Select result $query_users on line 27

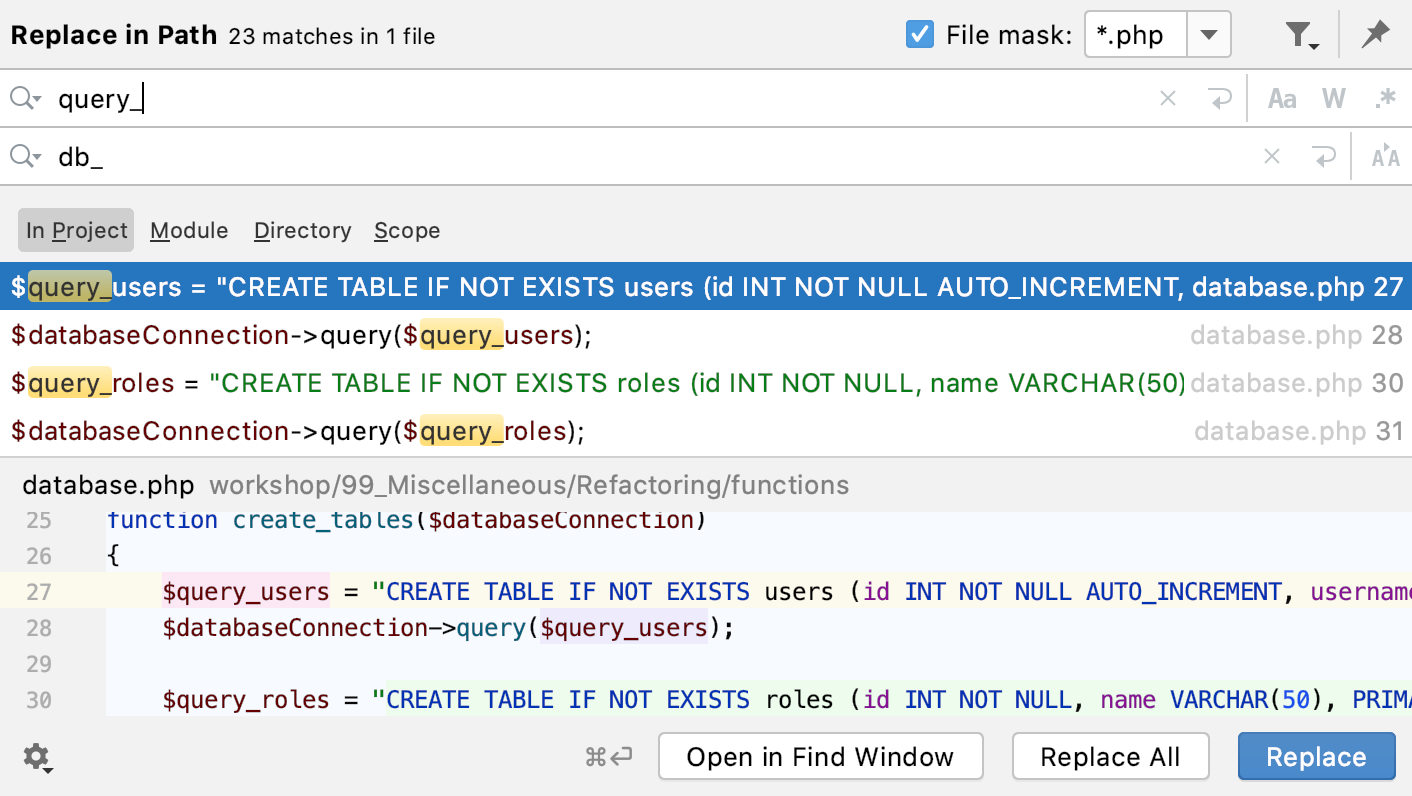click(x=706, y=287)
